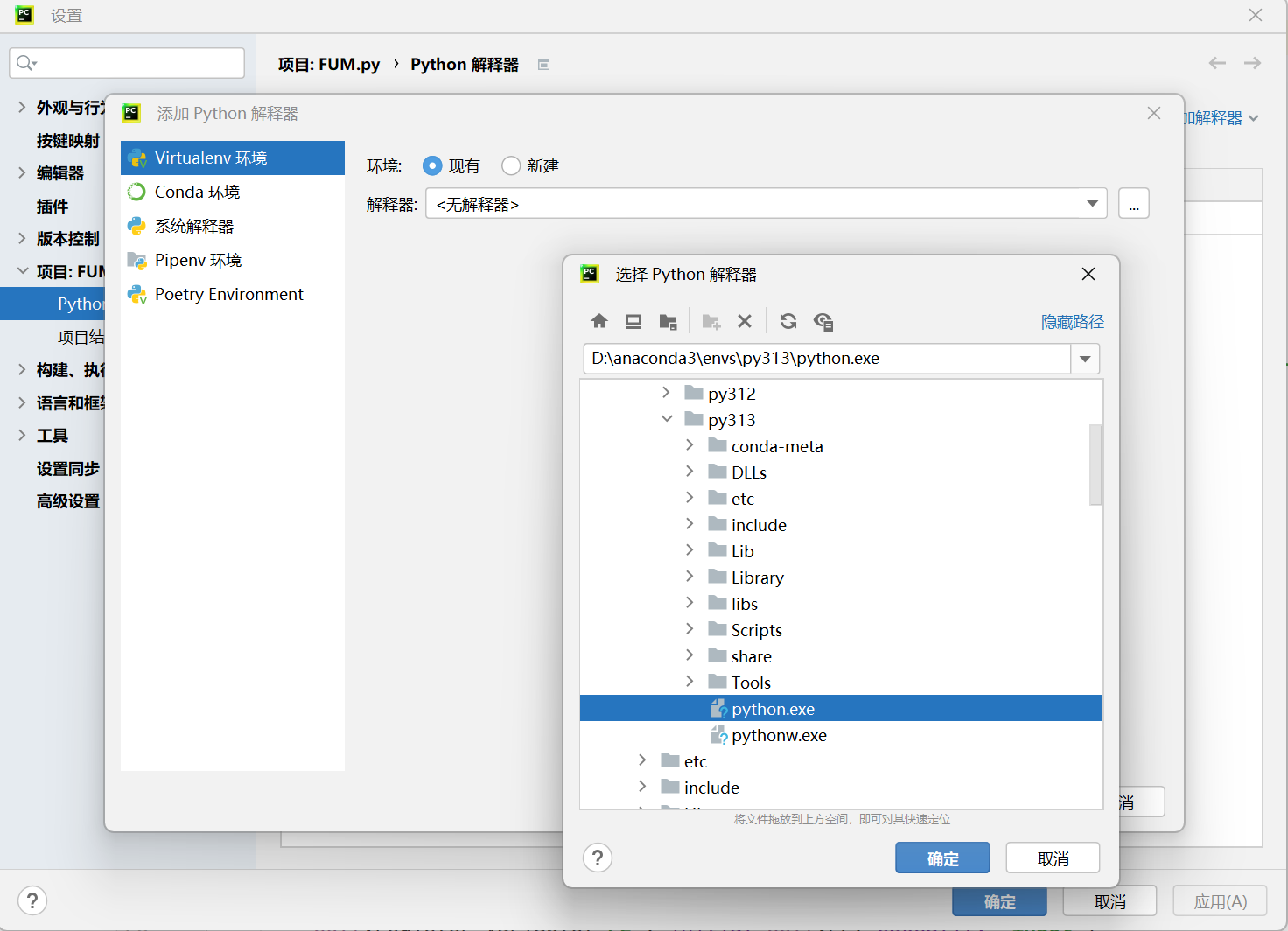
Task: Click the new folder toolbar icon
Action: 711,321
